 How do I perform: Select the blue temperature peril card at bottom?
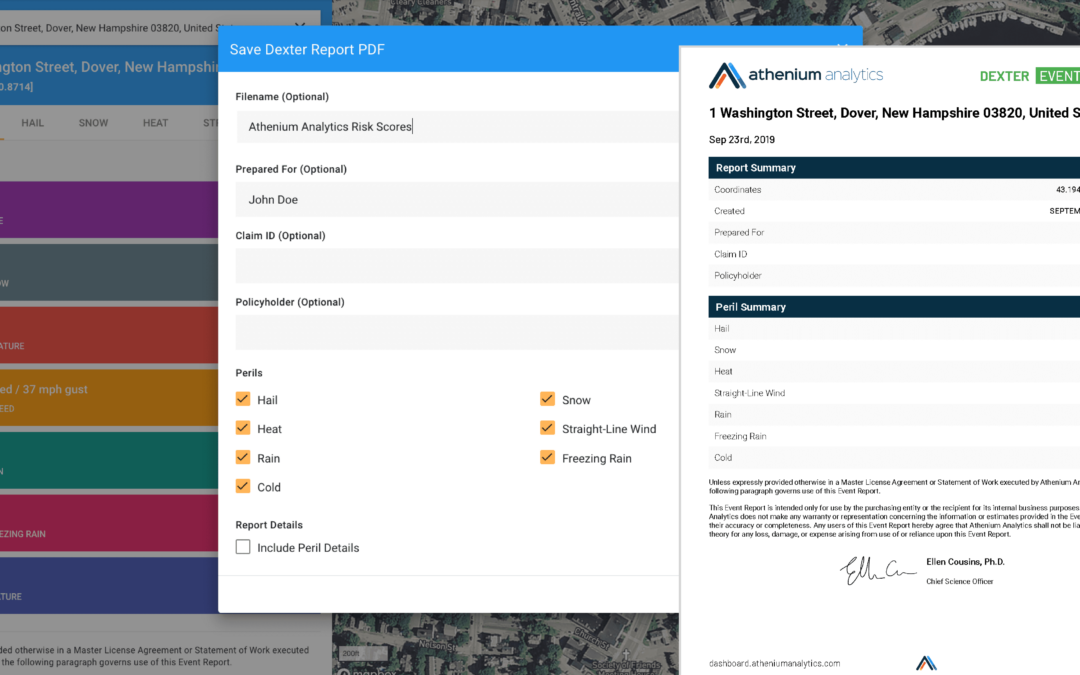click(x=109, y=586)
